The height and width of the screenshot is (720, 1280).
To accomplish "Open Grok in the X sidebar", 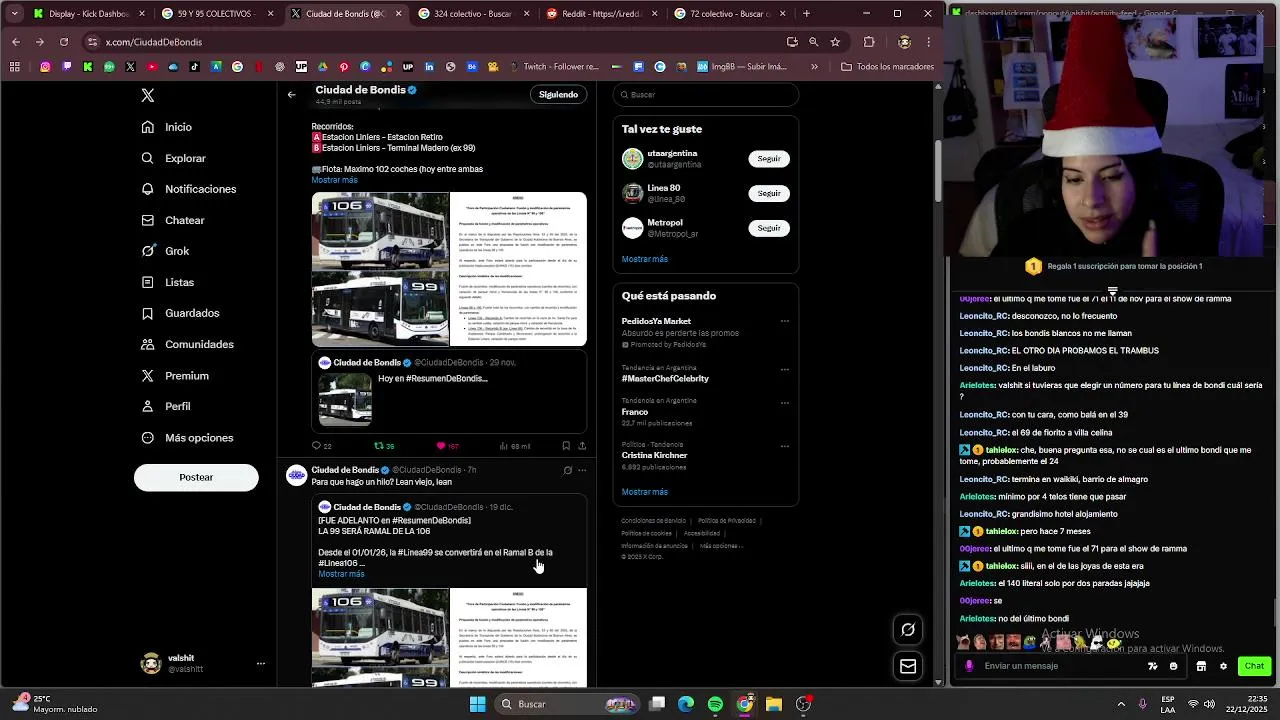I will pos(165,251).
